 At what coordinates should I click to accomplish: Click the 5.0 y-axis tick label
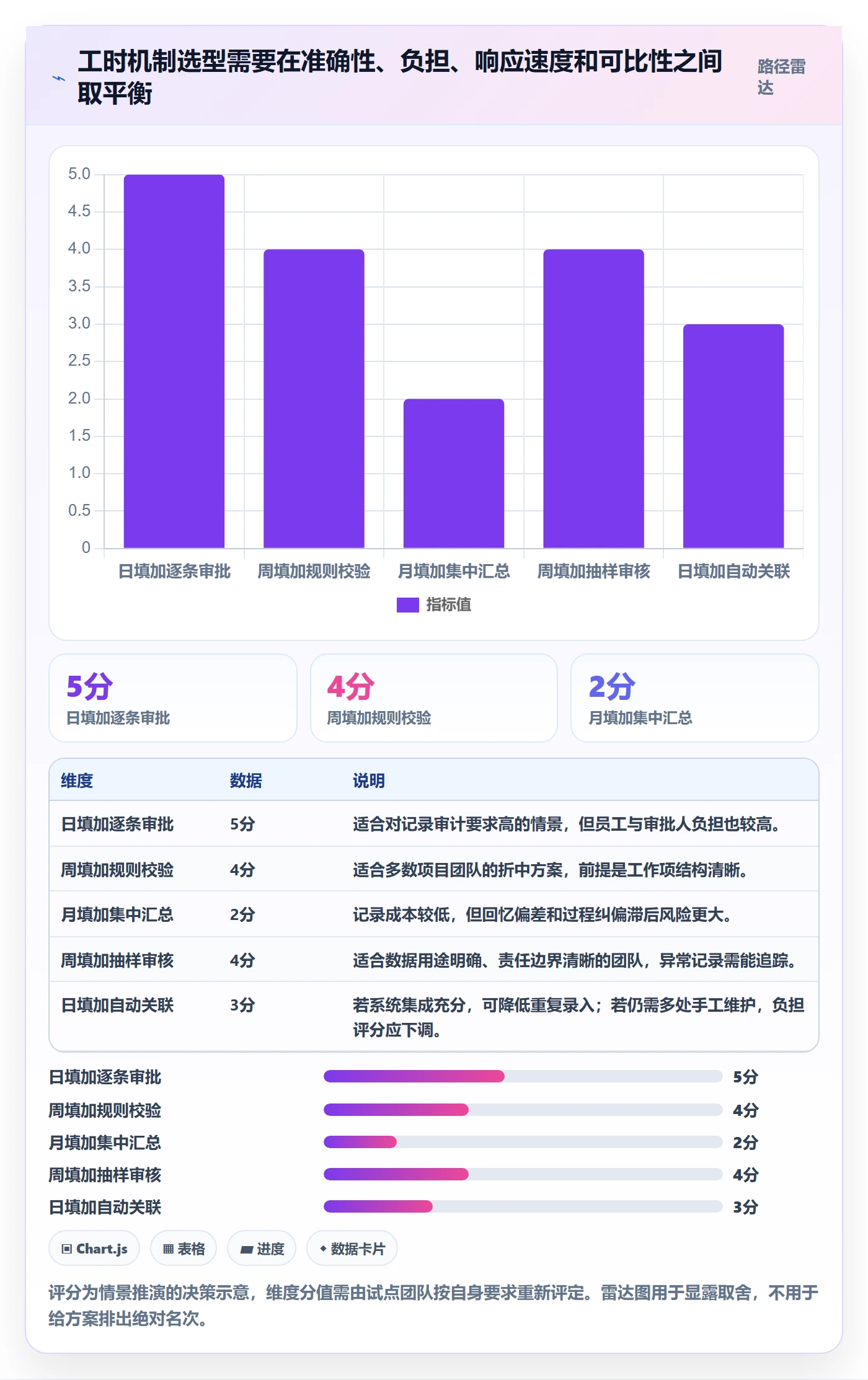(x=79, y=174)
